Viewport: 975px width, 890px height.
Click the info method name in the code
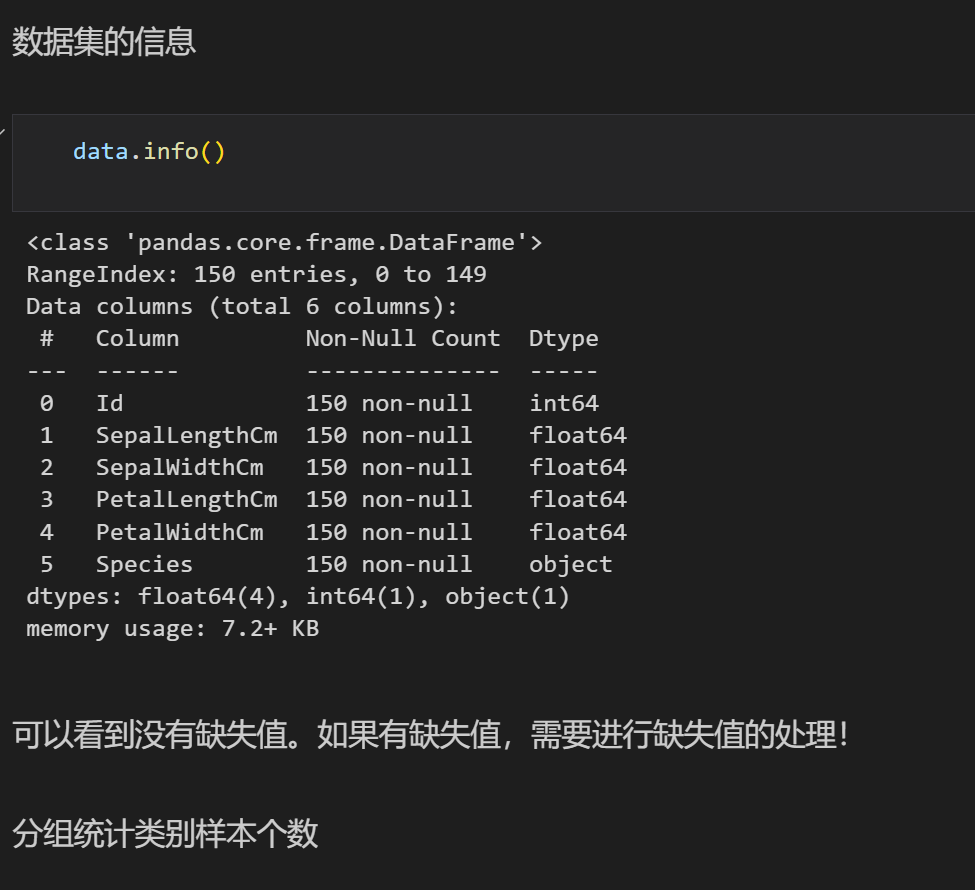171,151
